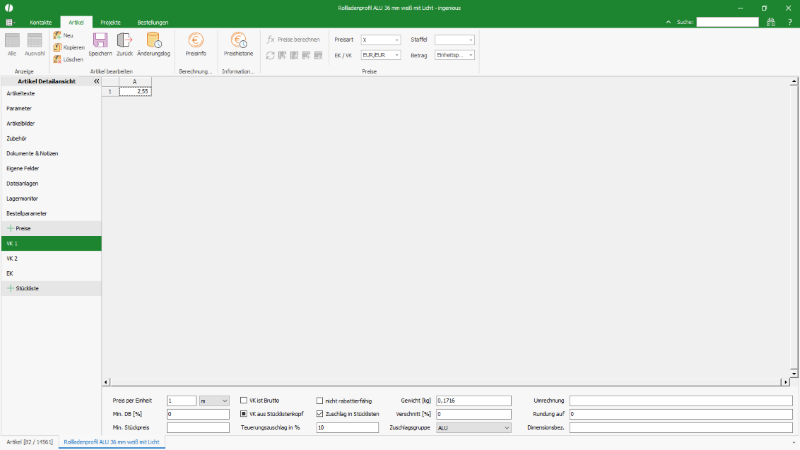Select grid cell with value 2,55
The image size is (800, 450).
(135, 91)
